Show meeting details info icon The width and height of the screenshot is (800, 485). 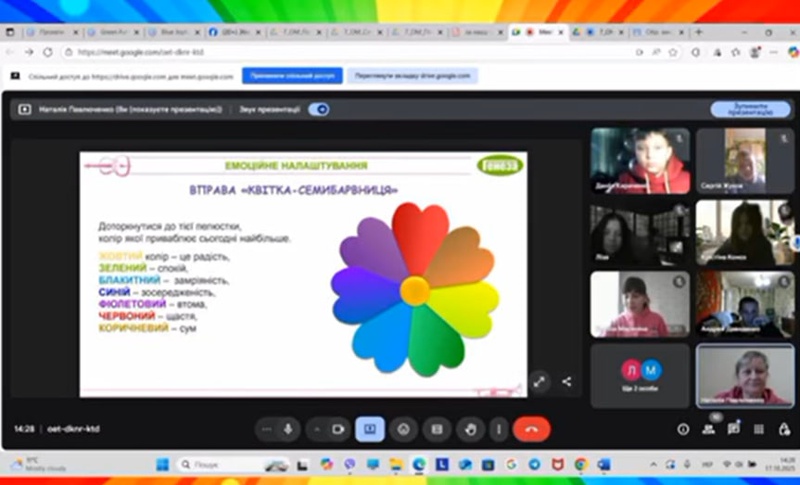684,429
